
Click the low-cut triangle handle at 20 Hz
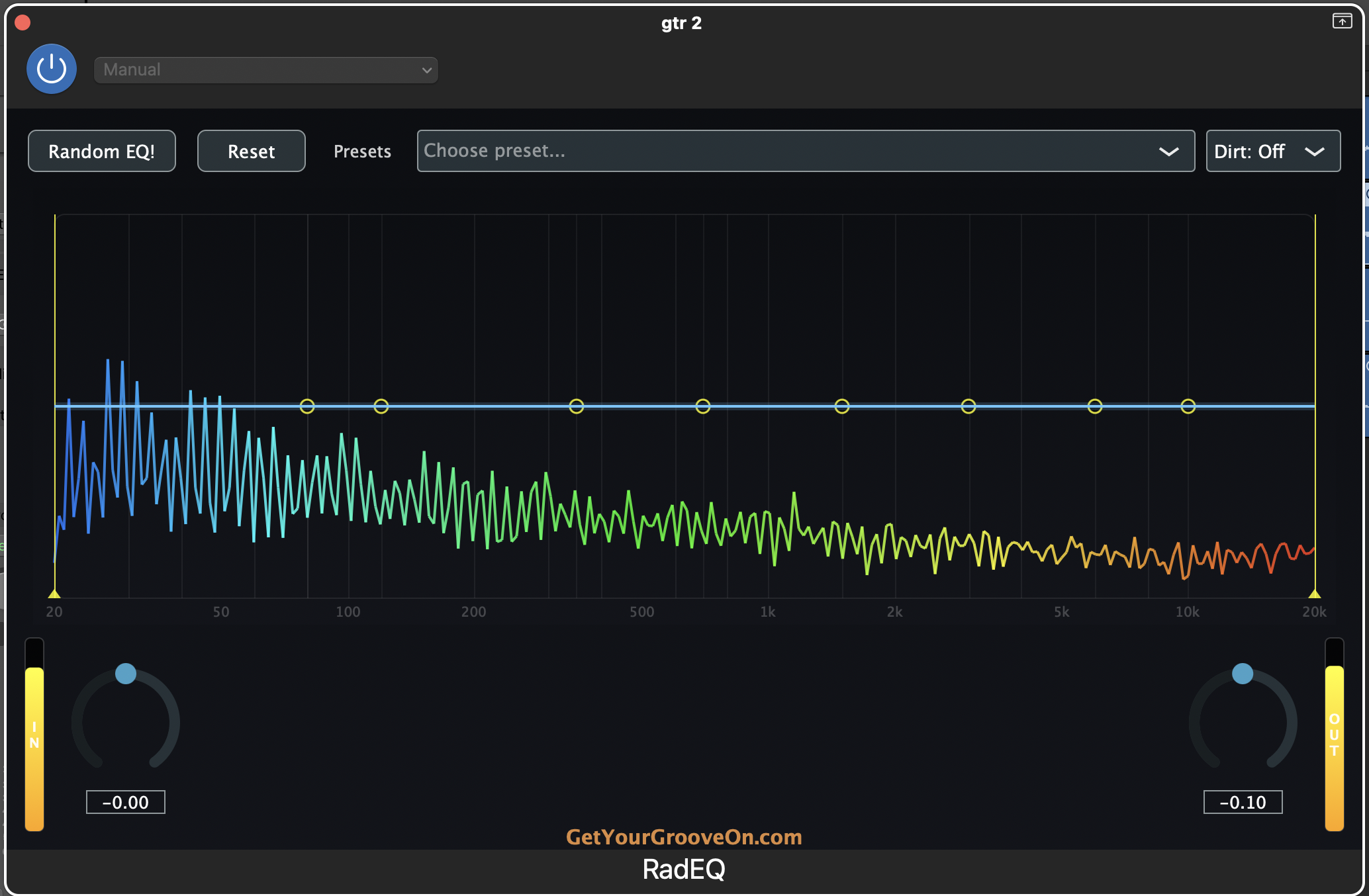click(55, 594)
